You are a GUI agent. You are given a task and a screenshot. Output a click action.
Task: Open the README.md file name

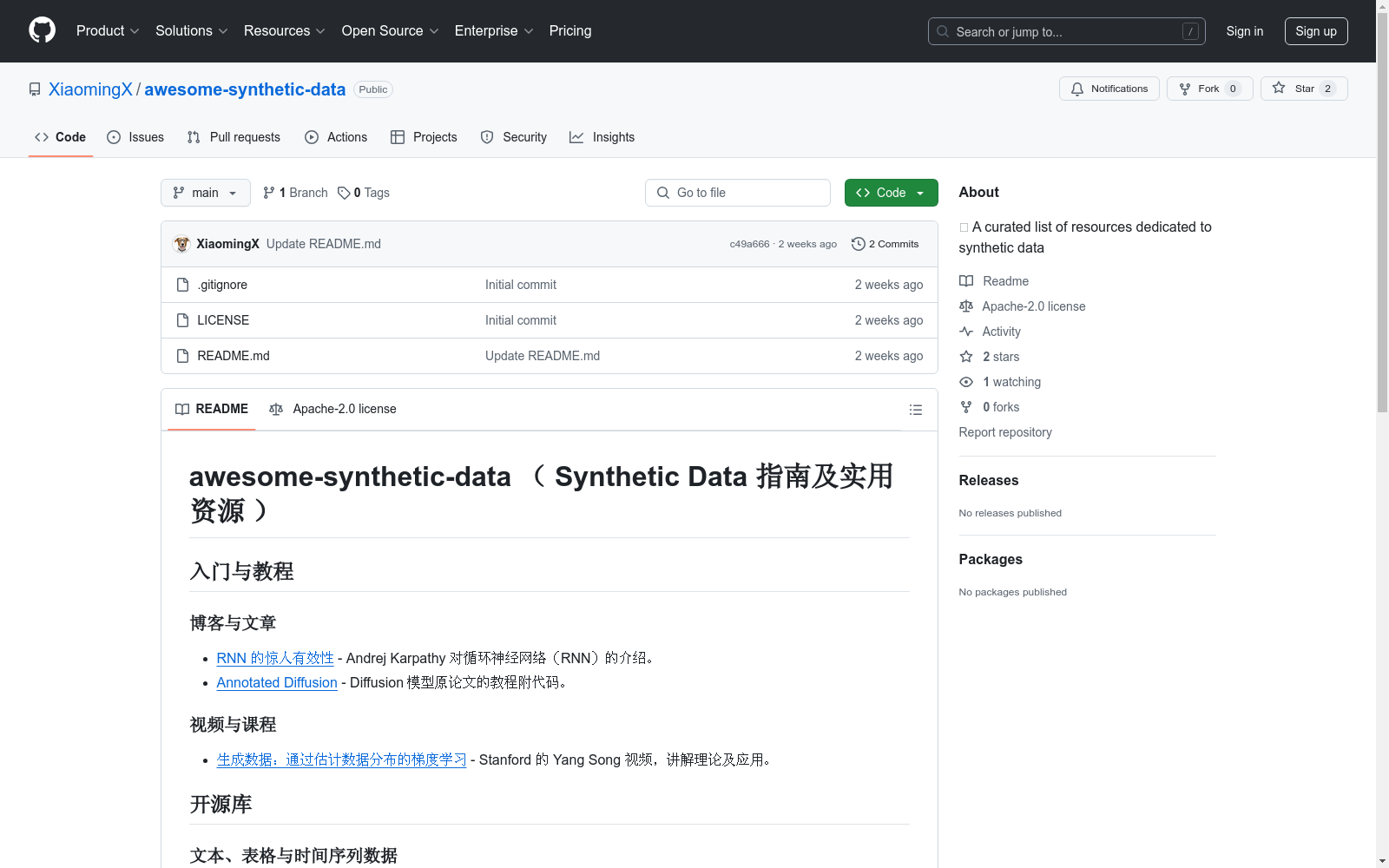click(234, 356)
